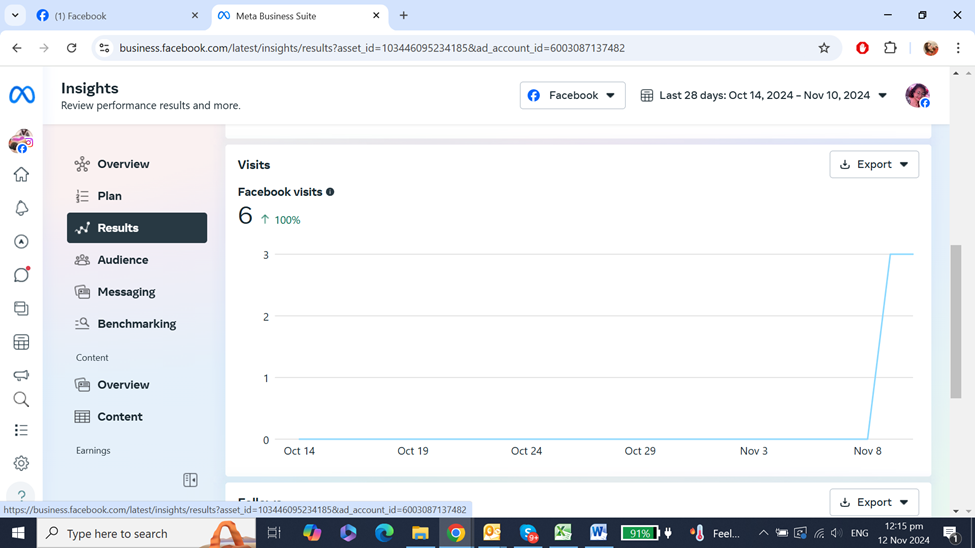Open the content posts icon in left rail
Screen dimensions: 975x548
[21, 309]
